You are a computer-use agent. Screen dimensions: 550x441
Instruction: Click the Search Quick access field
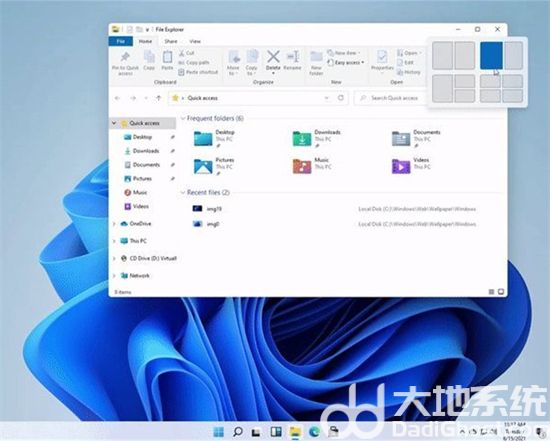tap(390, 98)
